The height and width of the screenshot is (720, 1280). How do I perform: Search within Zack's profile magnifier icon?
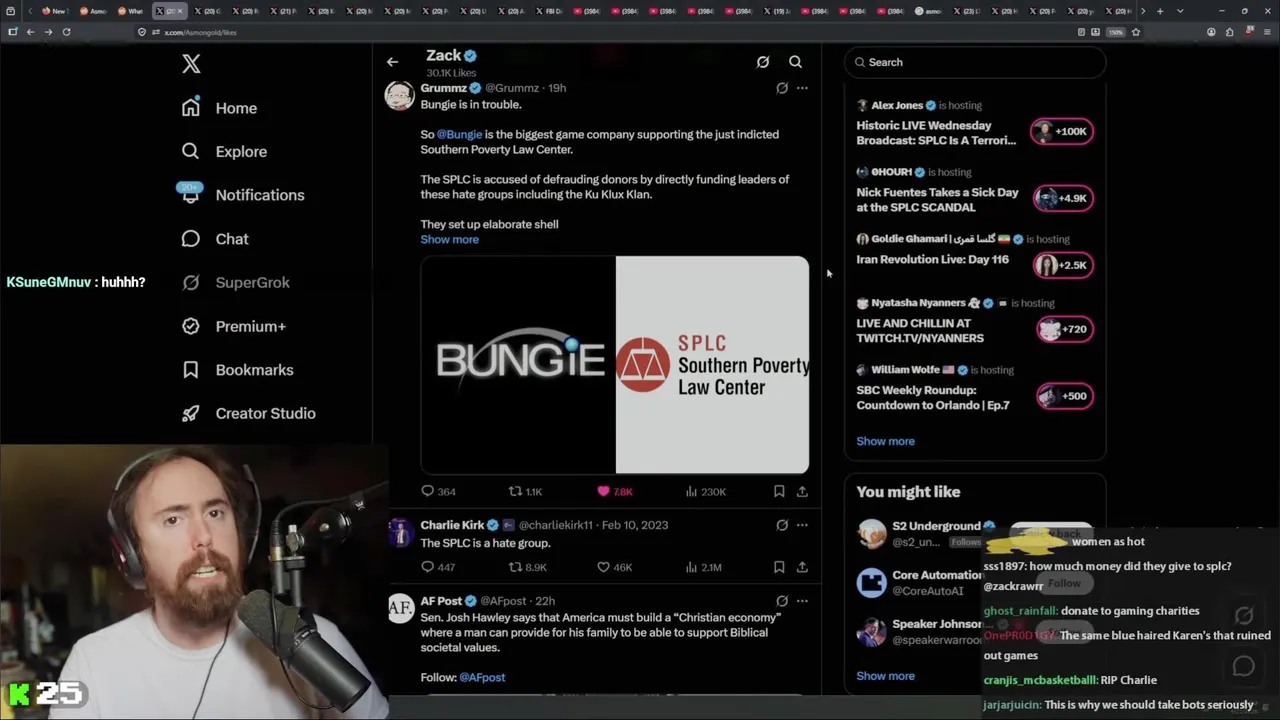click(x=795, y=62)
